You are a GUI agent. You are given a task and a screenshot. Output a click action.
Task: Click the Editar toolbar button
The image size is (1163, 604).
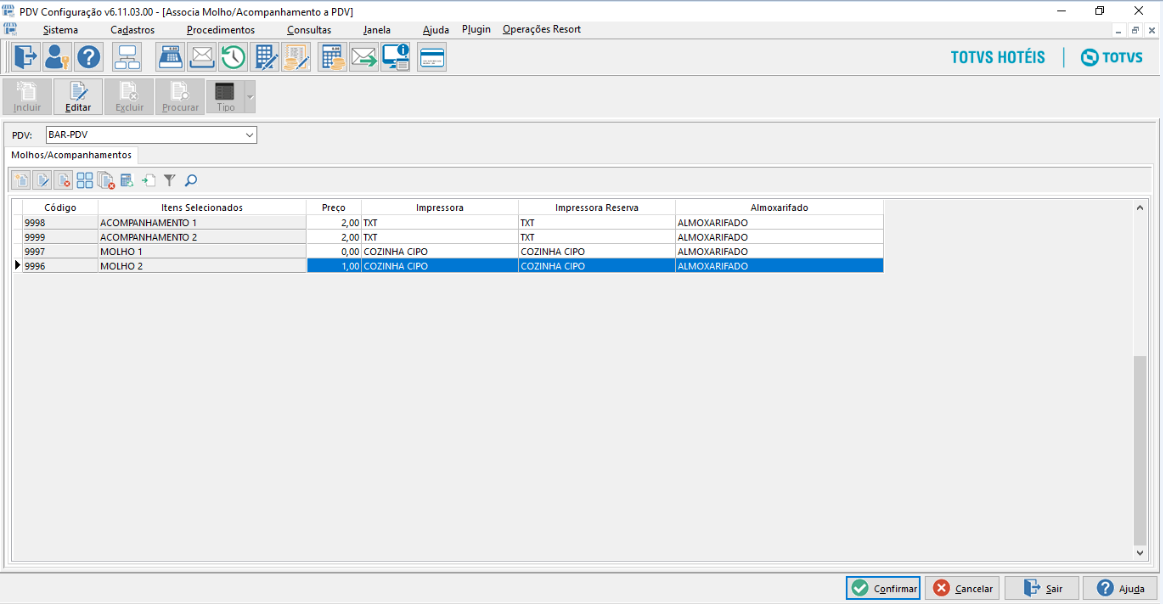(x=78, y=96)
